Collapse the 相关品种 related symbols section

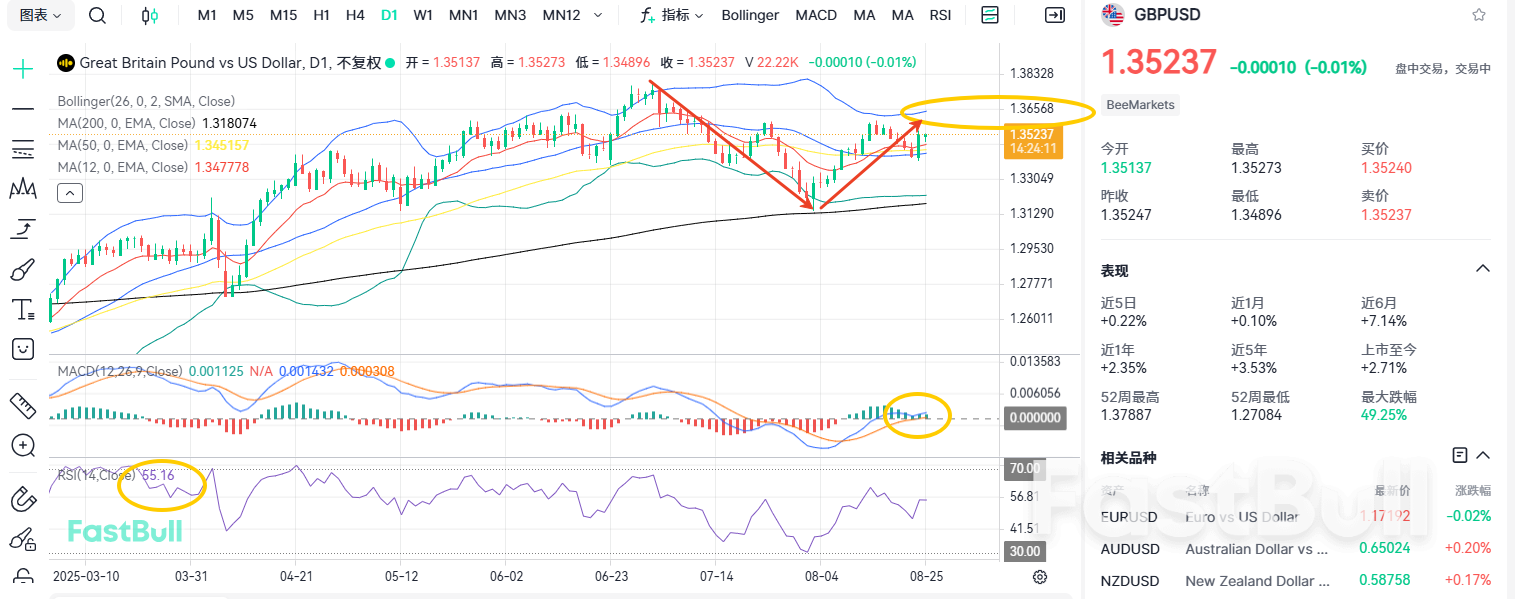(x=1482, y=455)
